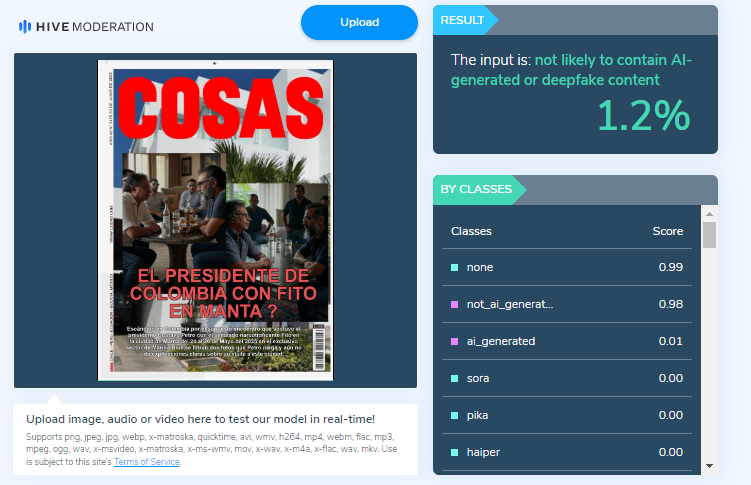Click the classes list scrollbar thumb
This screenshot has height=485, width=751.
(x=709, y=235)
